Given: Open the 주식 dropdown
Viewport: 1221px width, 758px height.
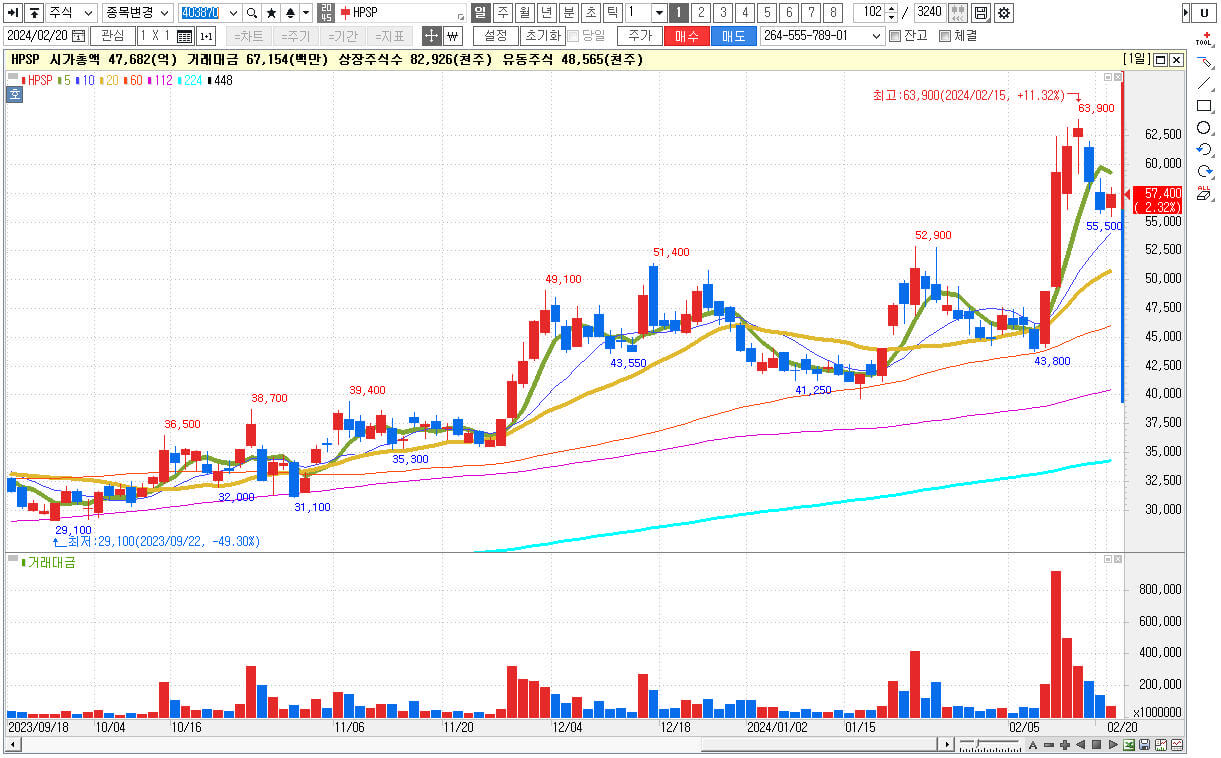Looking at the screenshot, I should coord(72,13).
